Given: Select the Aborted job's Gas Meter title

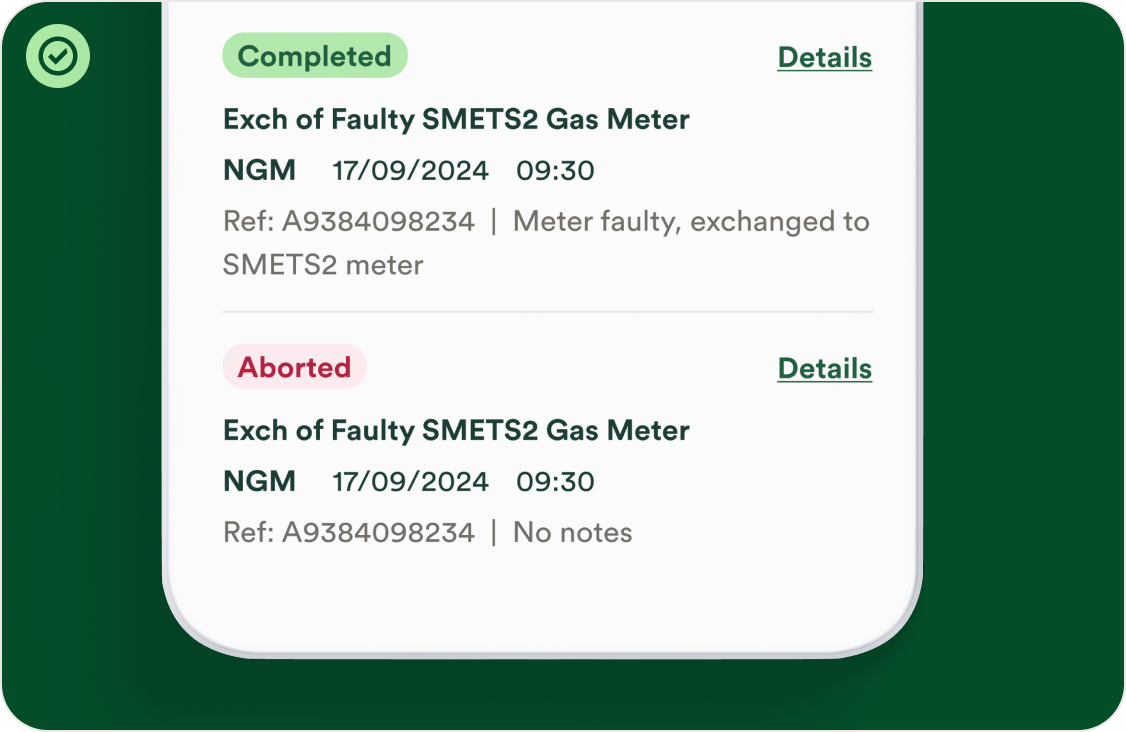Looking at the screenshot, I should (x=456, y=431).
